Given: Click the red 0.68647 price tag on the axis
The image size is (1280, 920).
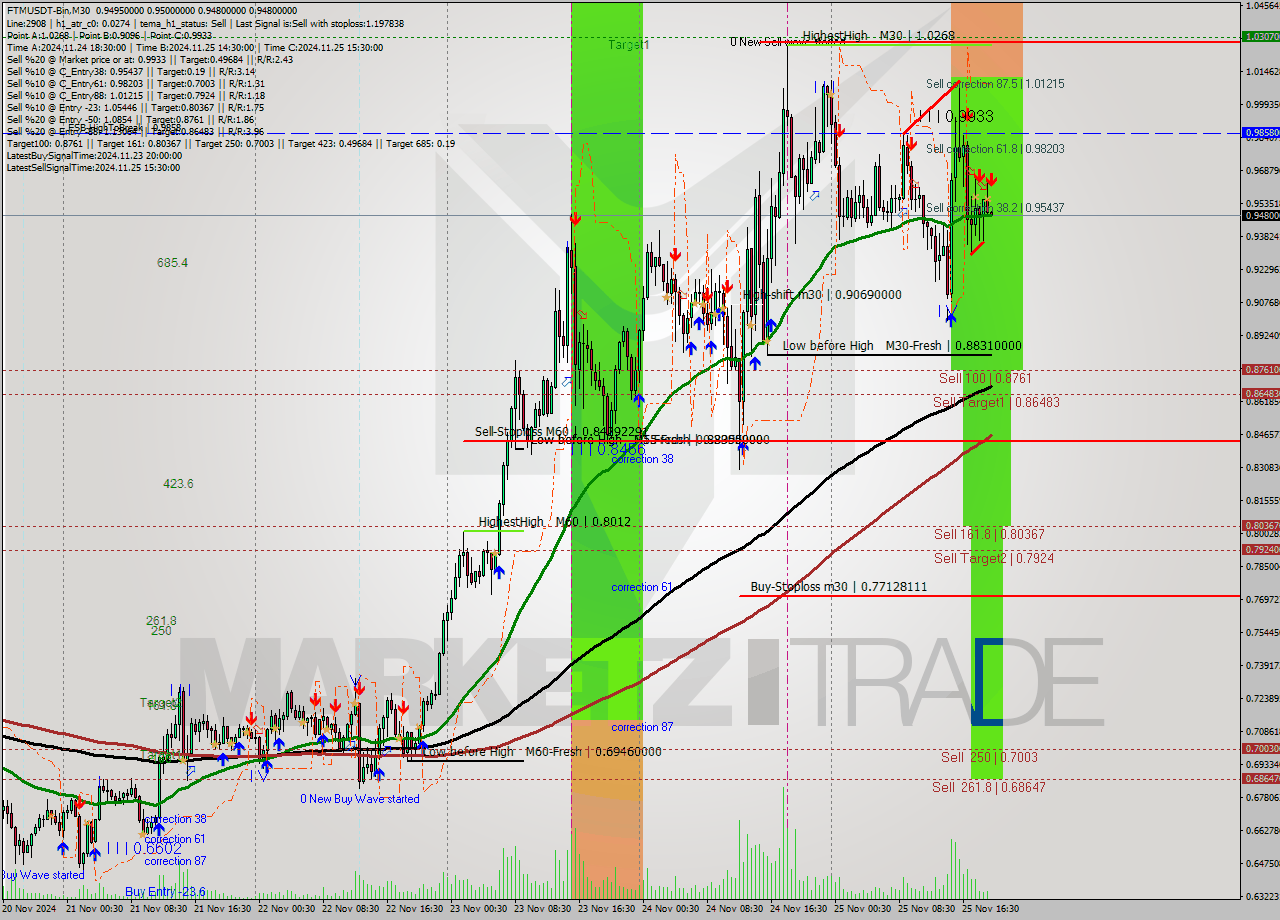Looking at the screenshot, I should 1260,778.
